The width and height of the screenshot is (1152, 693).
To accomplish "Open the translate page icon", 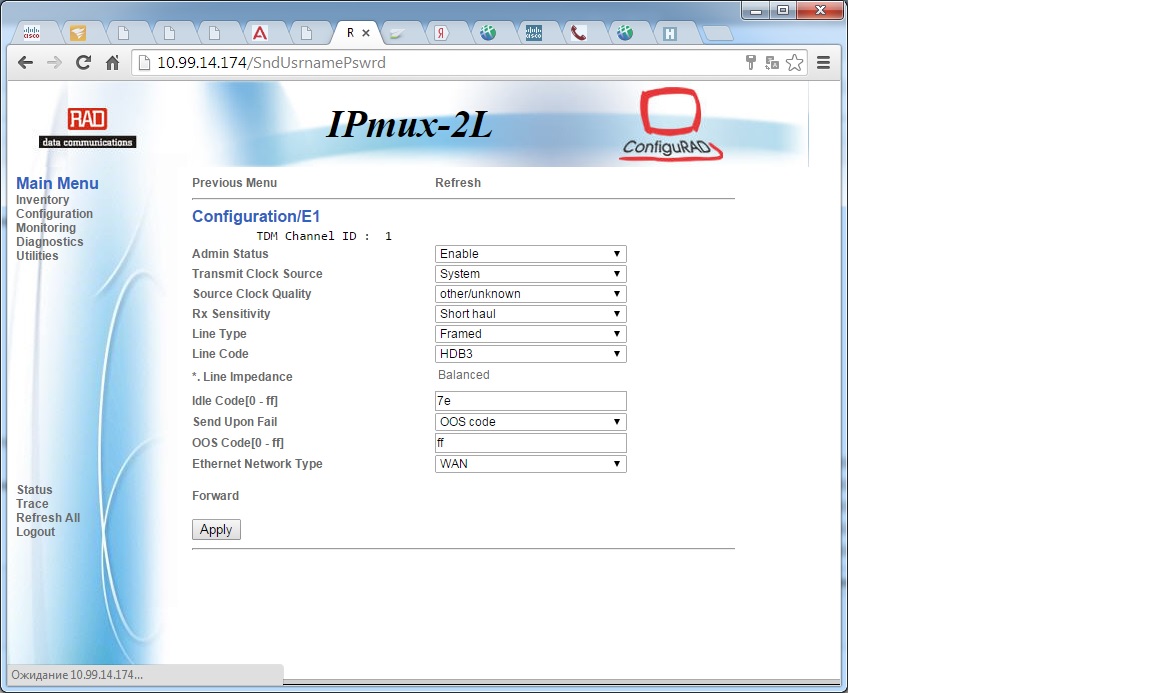I will (771, 62).
